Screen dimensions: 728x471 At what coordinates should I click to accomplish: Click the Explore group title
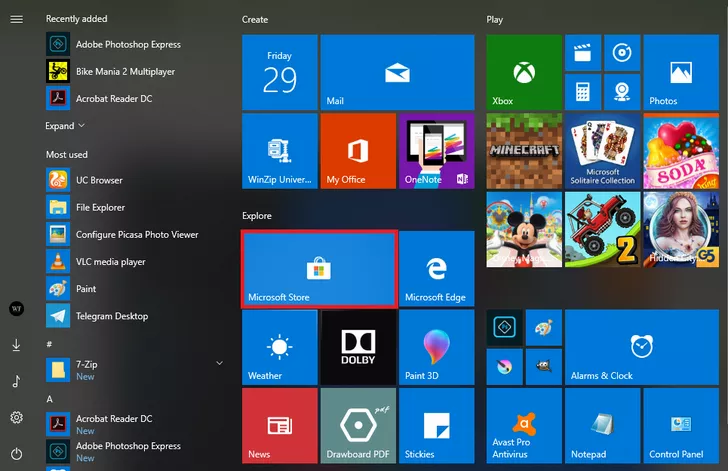point(256,216)
